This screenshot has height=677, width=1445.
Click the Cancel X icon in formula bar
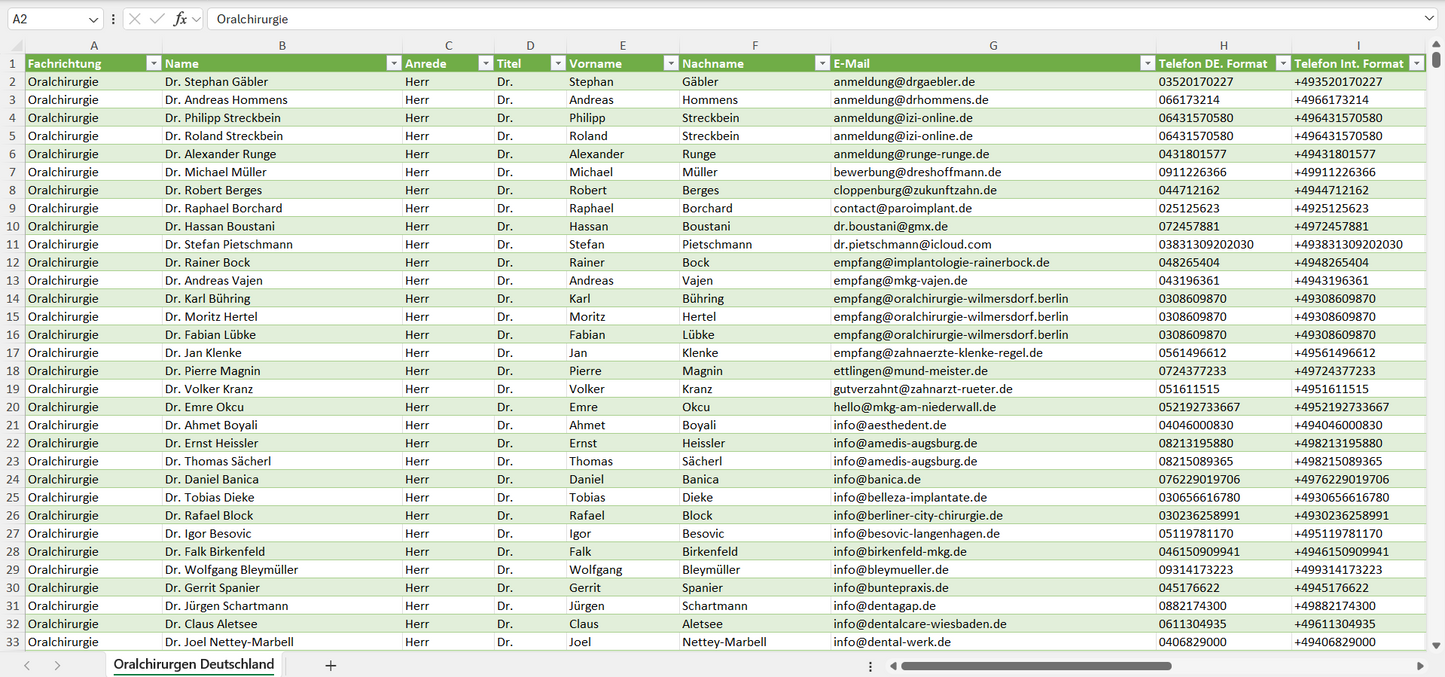pyautogui.click(x=135, y=19)
